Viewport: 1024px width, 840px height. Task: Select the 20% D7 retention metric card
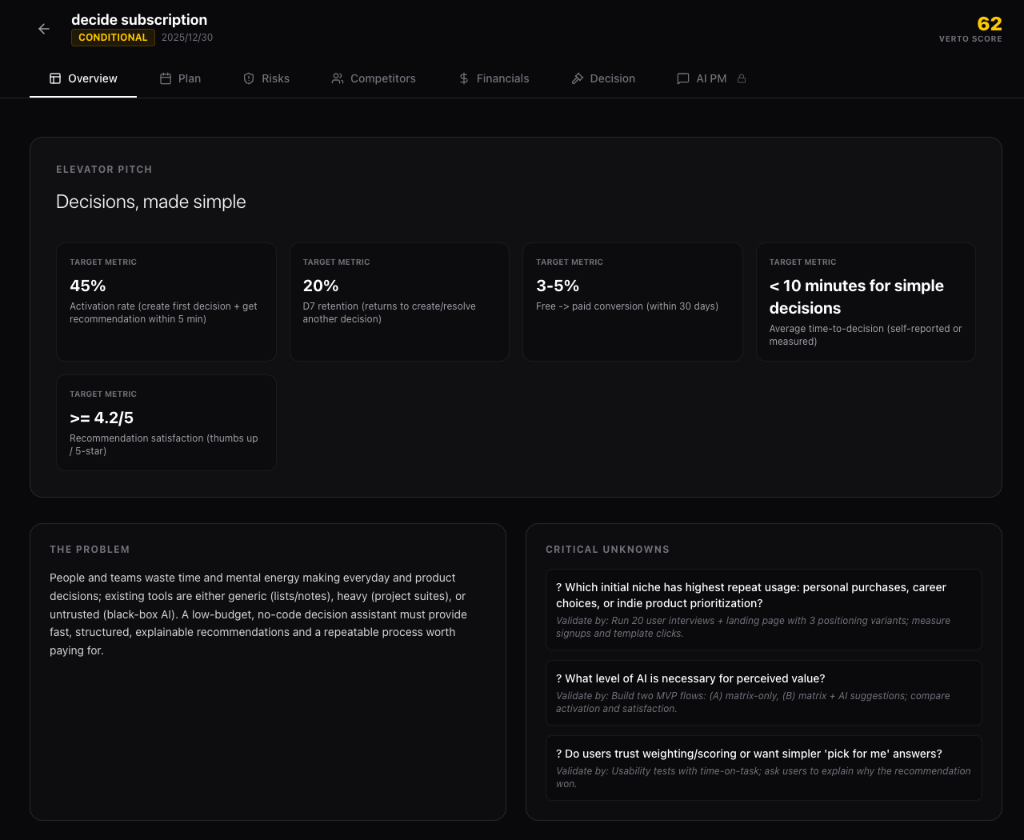click(399, 301)
